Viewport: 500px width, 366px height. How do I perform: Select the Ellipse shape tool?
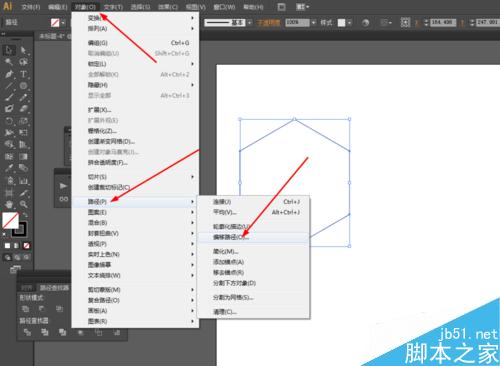pyautogui.click(x=23, y=86)
